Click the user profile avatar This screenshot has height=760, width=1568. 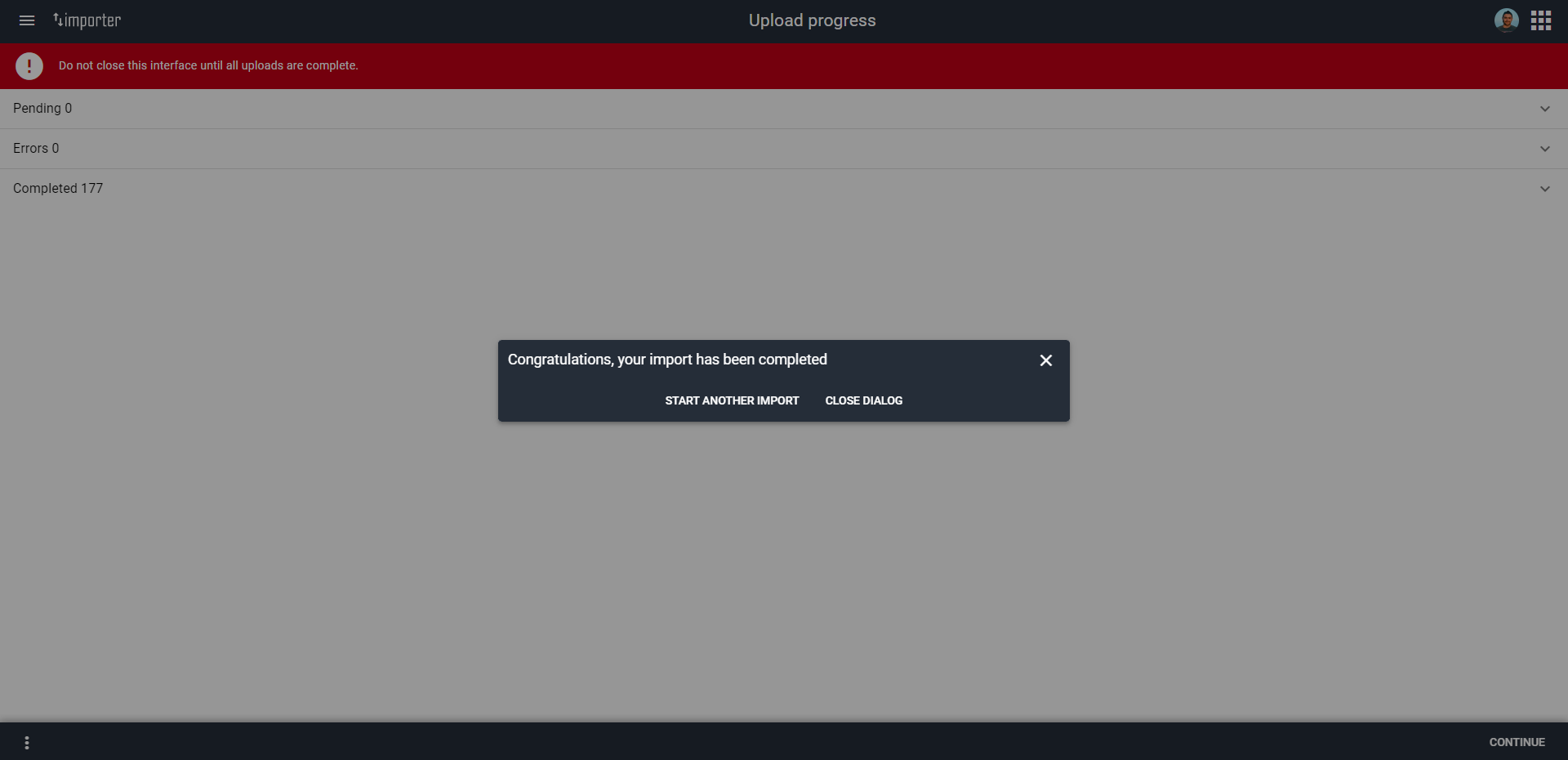[x=1507, y=20]
